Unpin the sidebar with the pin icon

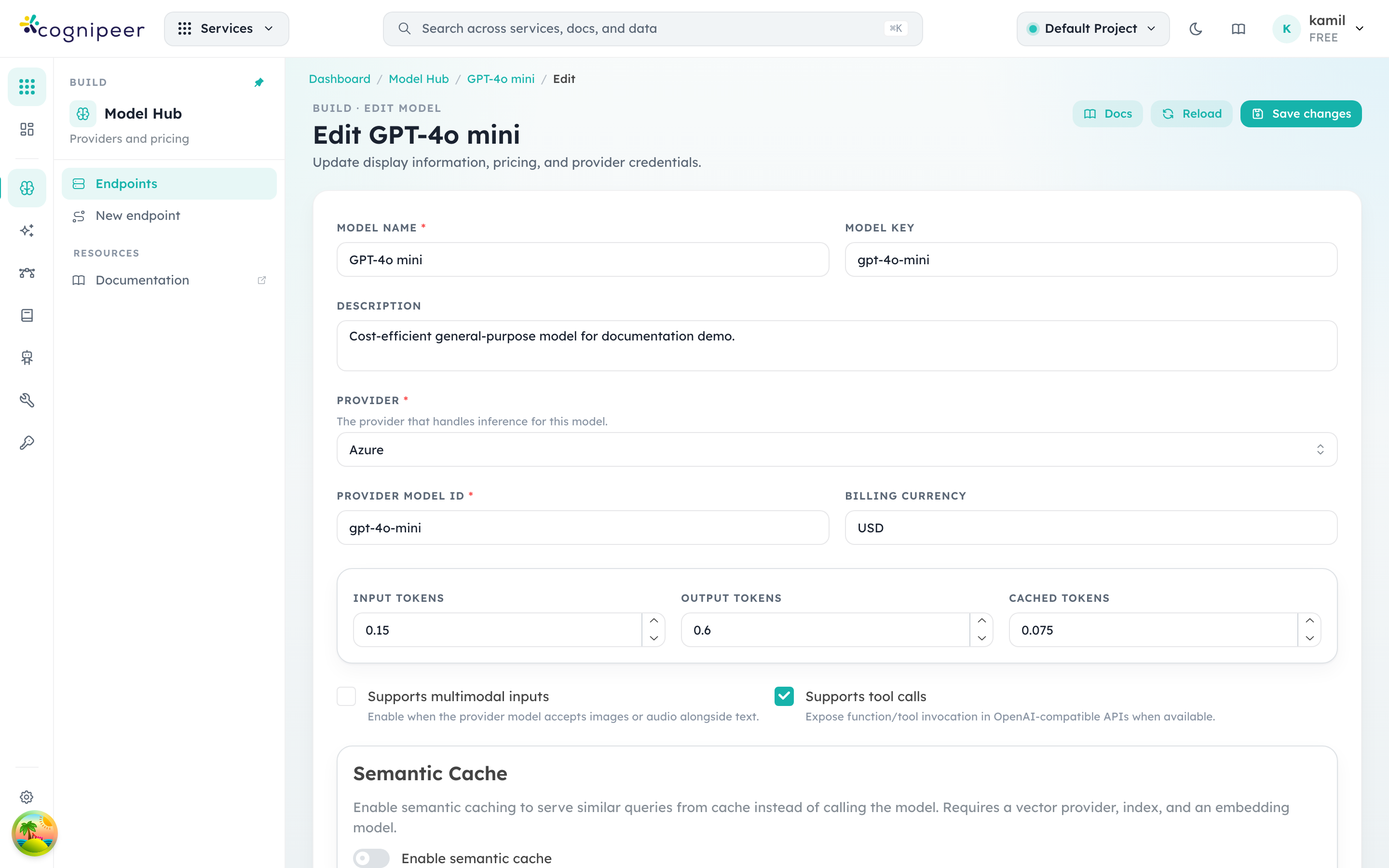pyautogui.click(x=259, y=82)
